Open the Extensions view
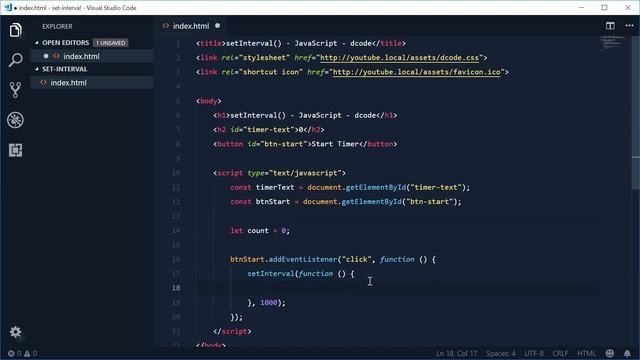Screen dimensions: 640x360 [16, 150]
